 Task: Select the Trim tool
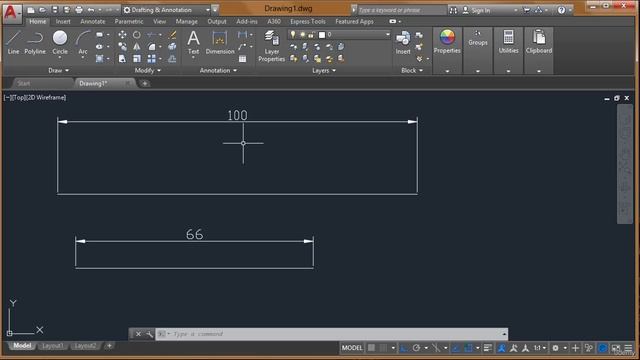(x=151, y=35)
